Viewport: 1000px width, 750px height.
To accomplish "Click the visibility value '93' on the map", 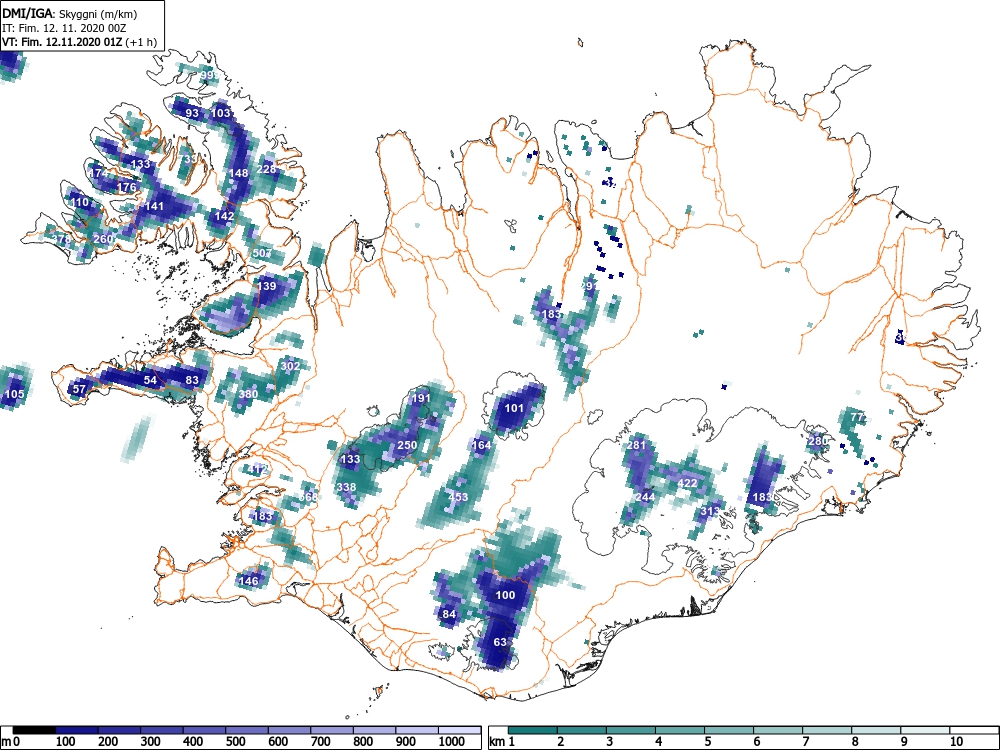I will (192, 113).
